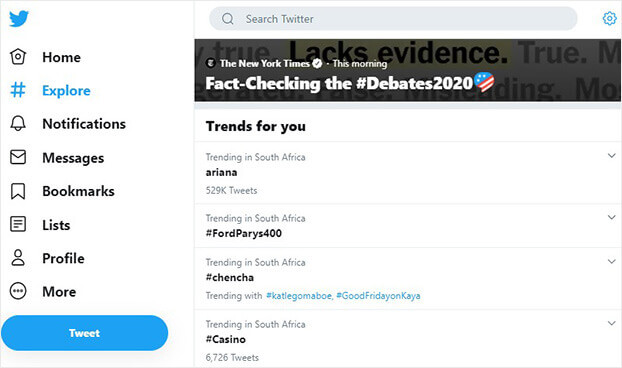622x368 pixels.
Task: Open Notifications bell icon
Action: pos(18,123)
